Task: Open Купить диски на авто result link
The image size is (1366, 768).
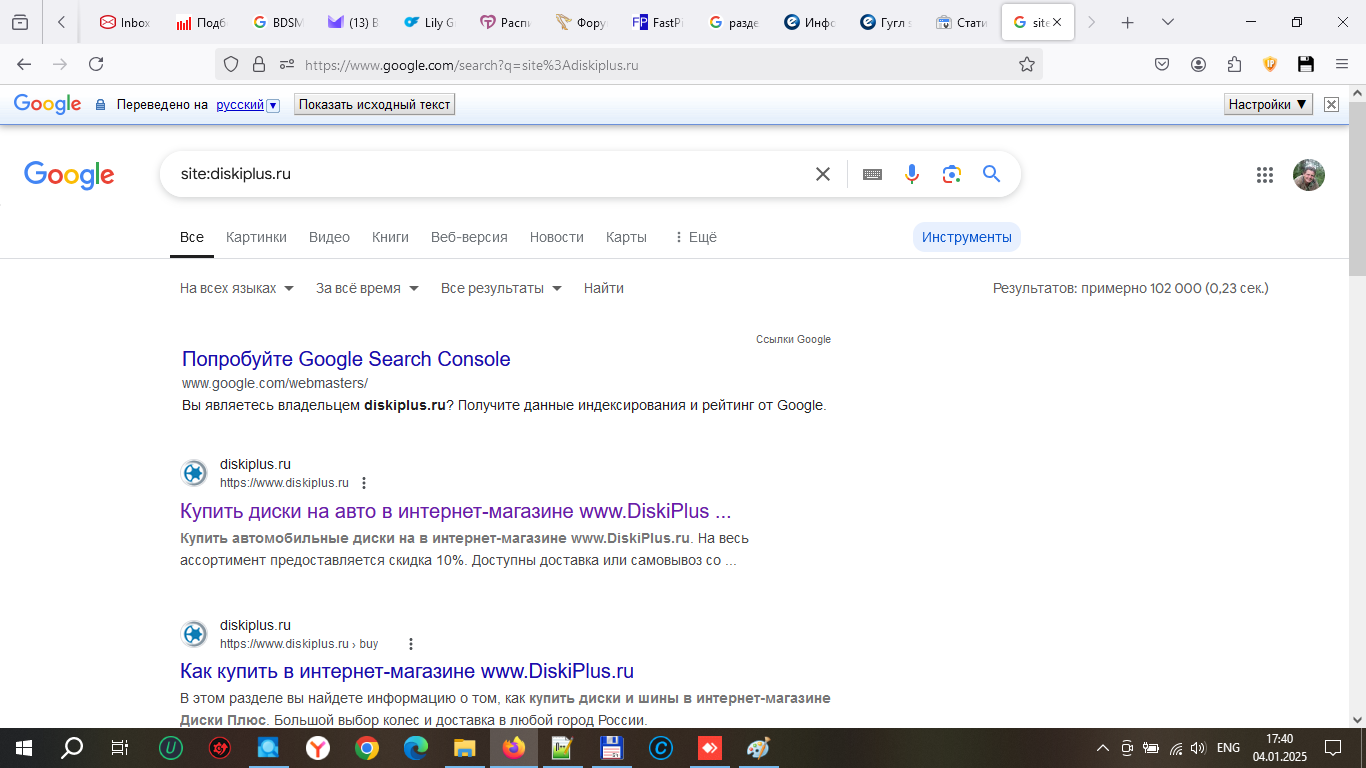Action: click(455, 511)
